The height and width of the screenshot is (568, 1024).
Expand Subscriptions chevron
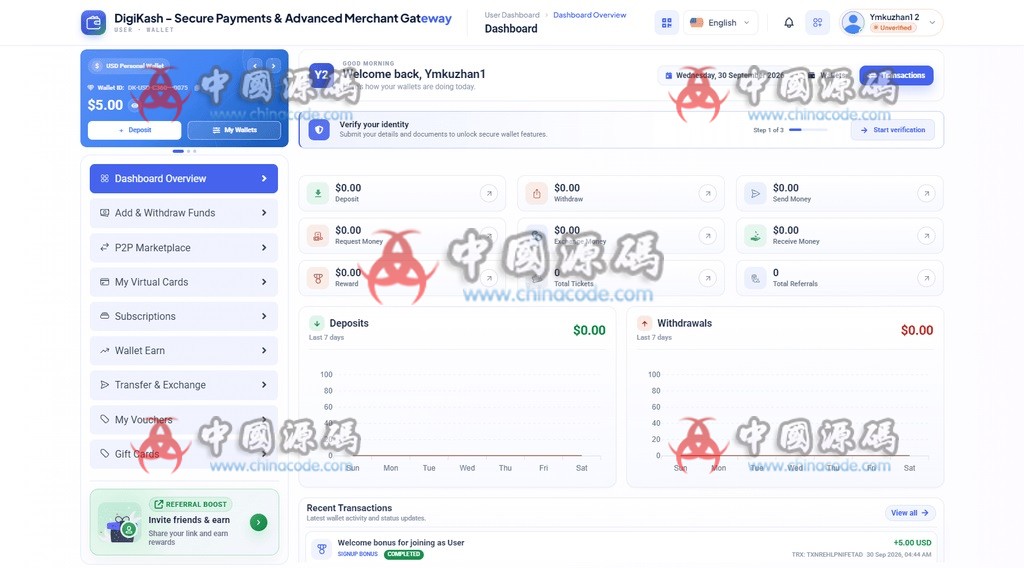pos(264,316)
